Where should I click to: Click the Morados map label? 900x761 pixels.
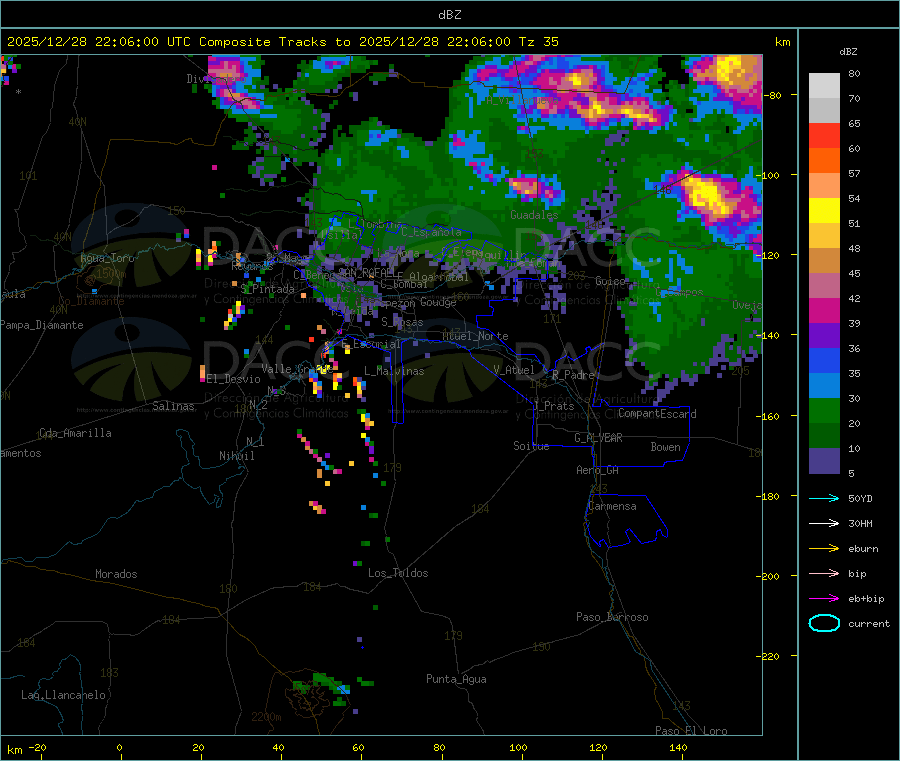[116, 574]
